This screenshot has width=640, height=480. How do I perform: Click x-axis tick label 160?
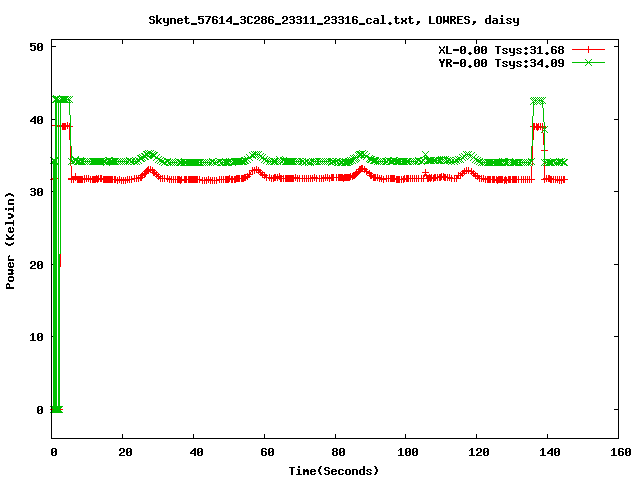tap(620, 452)
